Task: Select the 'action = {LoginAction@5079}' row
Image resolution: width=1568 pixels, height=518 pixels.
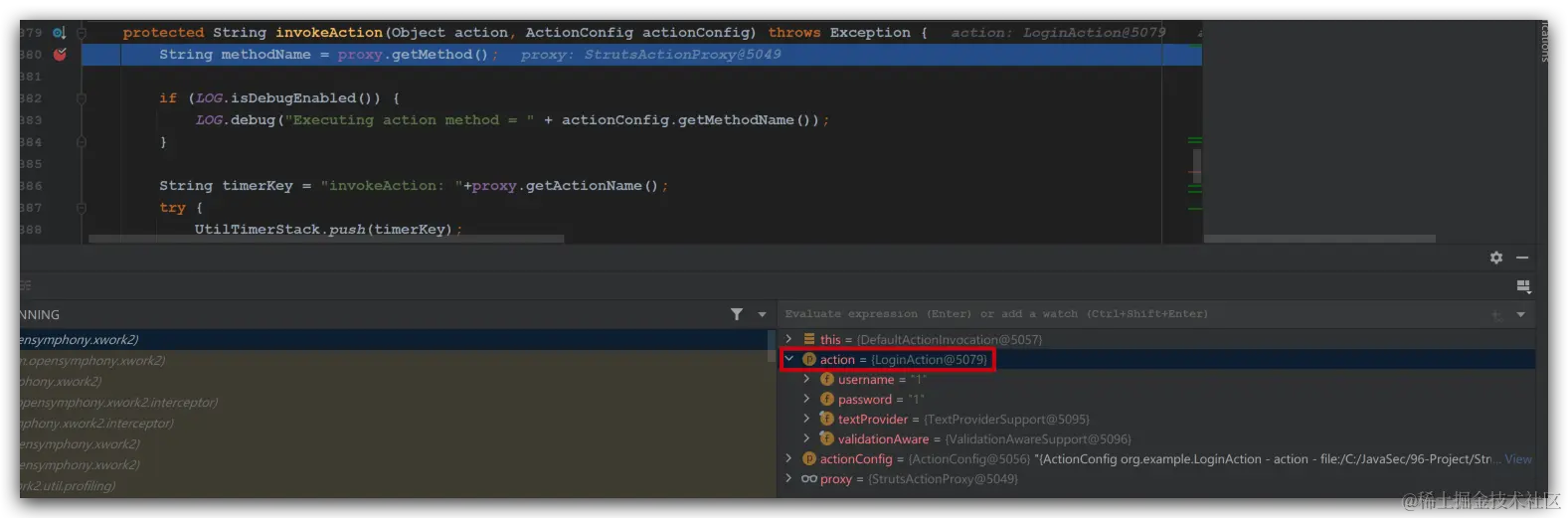Action: pyautogui.click(x=1157, y=359)
